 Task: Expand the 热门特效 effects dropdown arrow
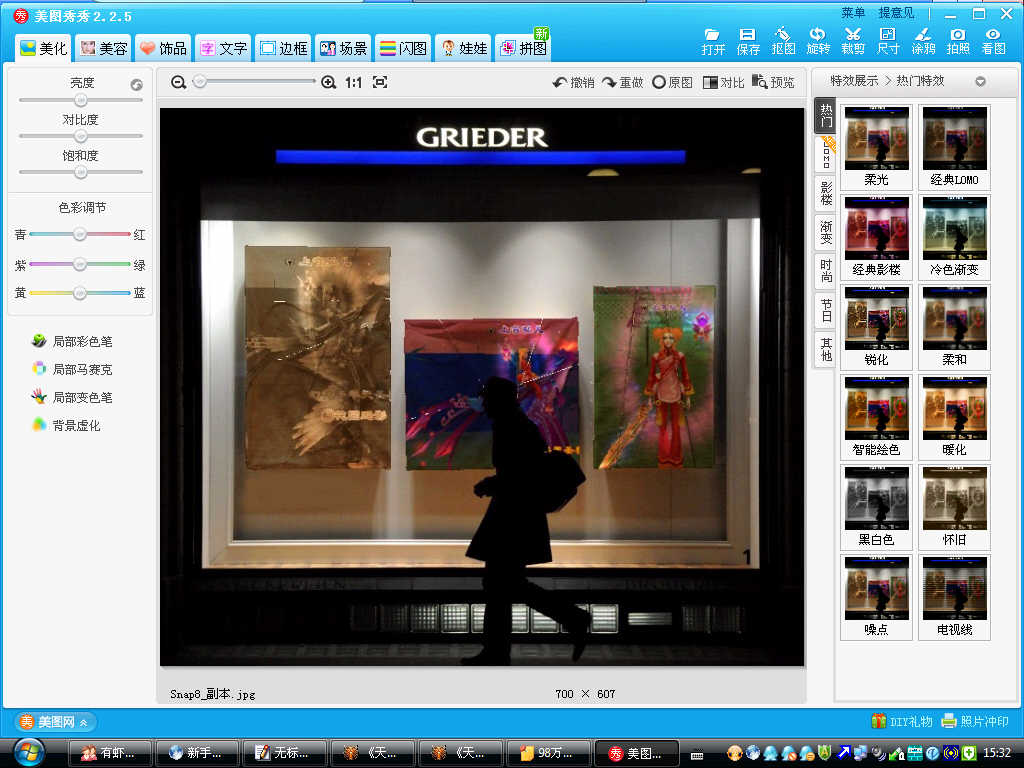980,82
